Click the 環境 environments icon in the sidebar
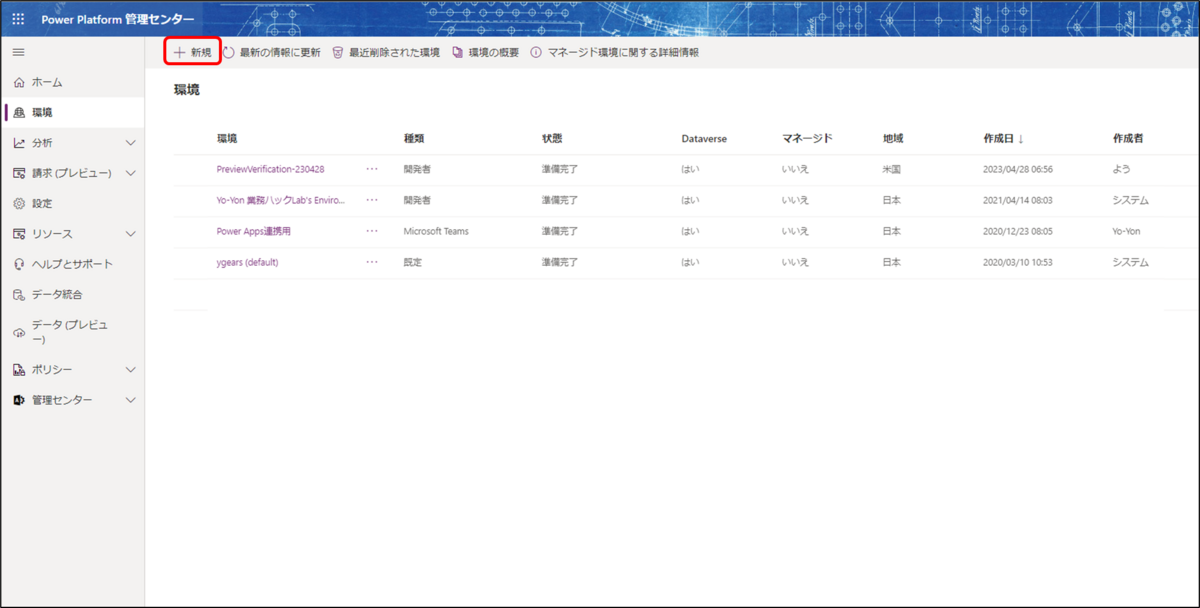 (x=19, y=113)
